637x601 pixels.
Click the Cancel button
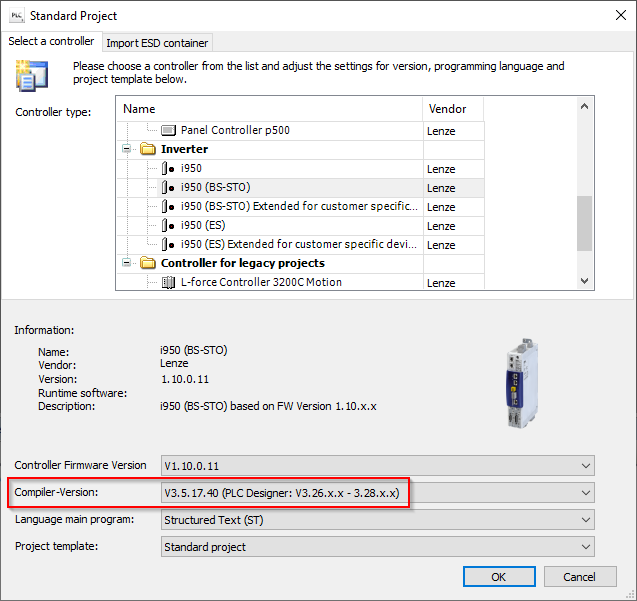580,577
